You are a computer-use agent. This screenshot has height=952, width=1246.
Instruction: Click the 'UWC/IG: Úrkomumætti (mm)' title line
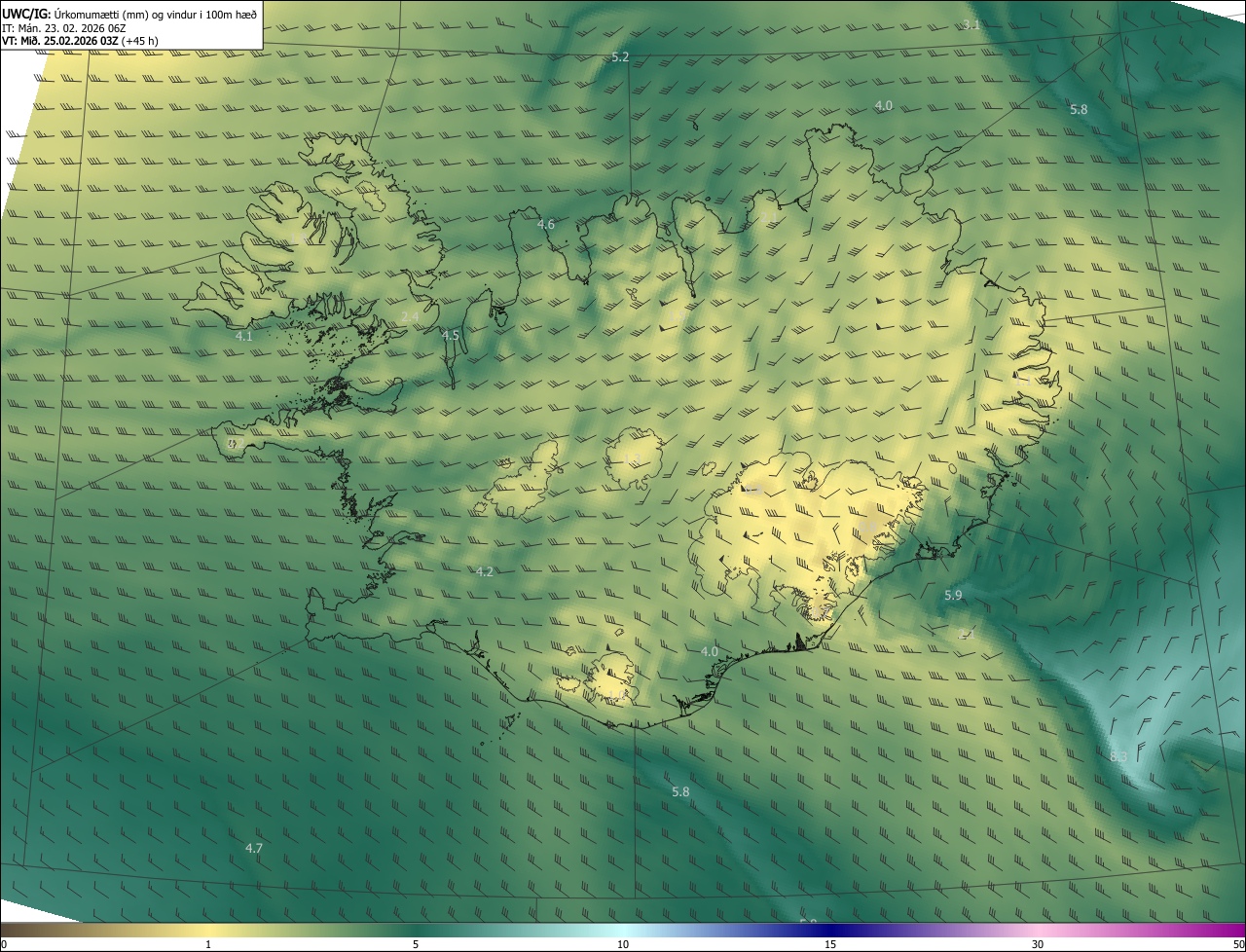(130, 14)
